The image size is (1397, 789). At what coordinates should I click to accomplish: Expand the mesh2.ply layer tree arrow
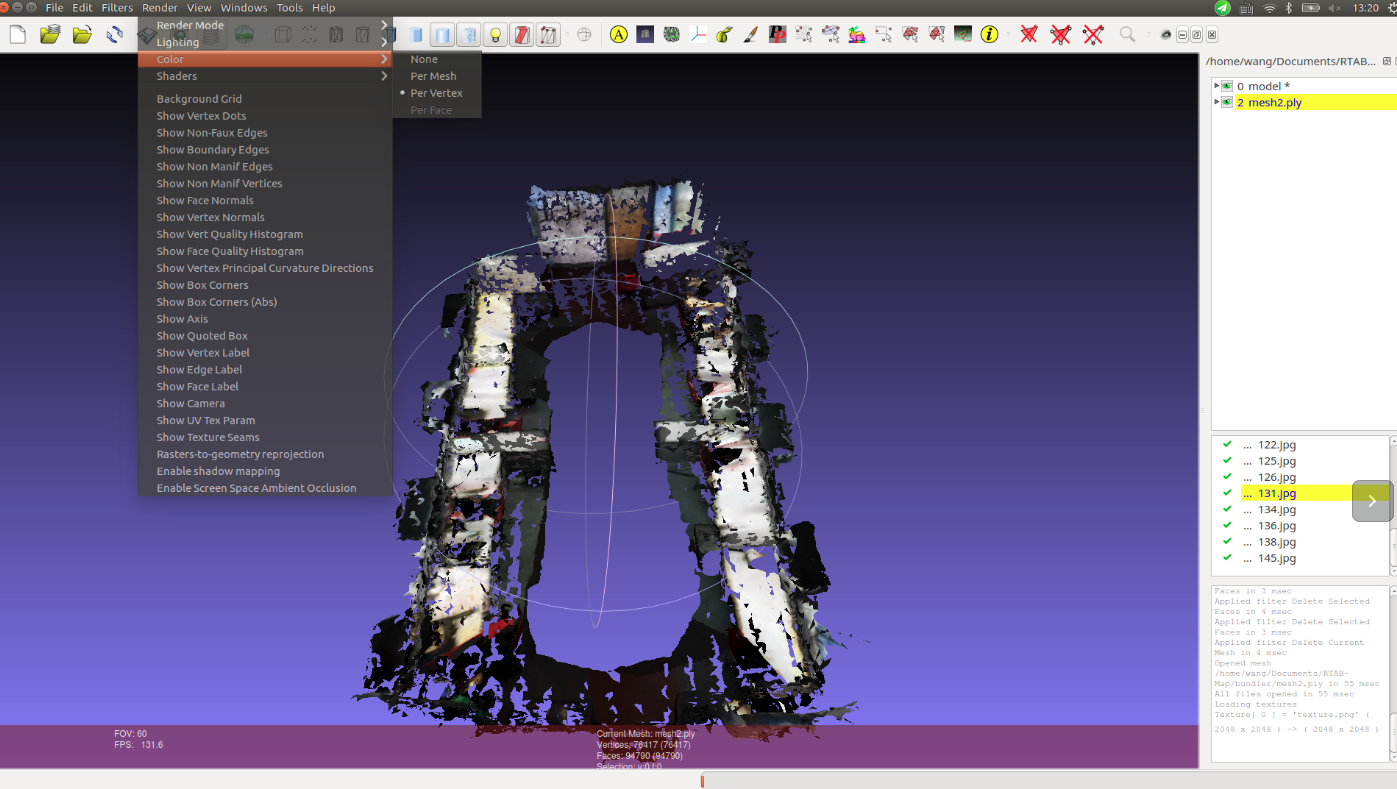click(1216, 102)
